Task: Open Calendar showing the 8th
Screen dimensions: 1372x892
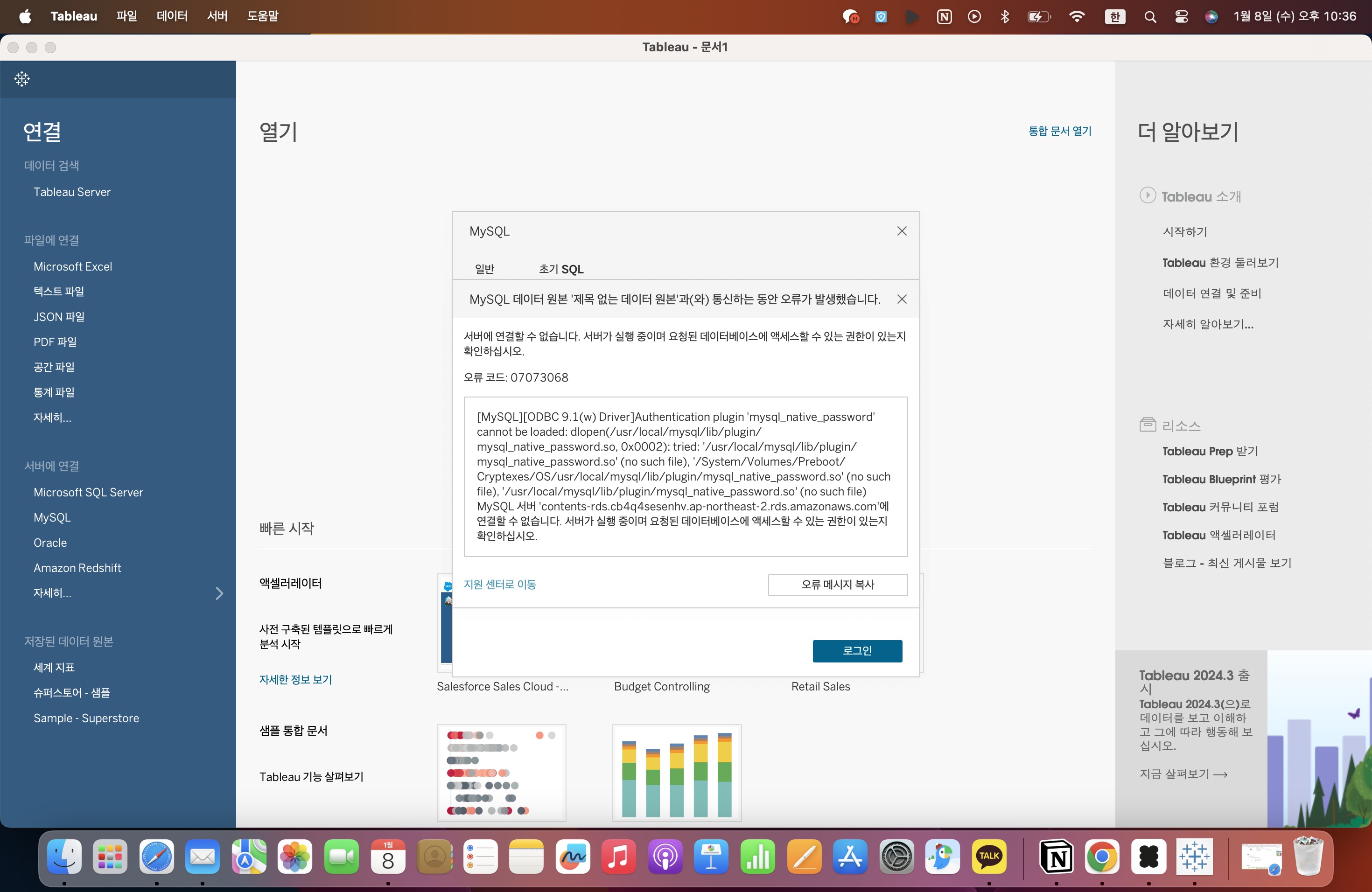Action: (388, 856)
